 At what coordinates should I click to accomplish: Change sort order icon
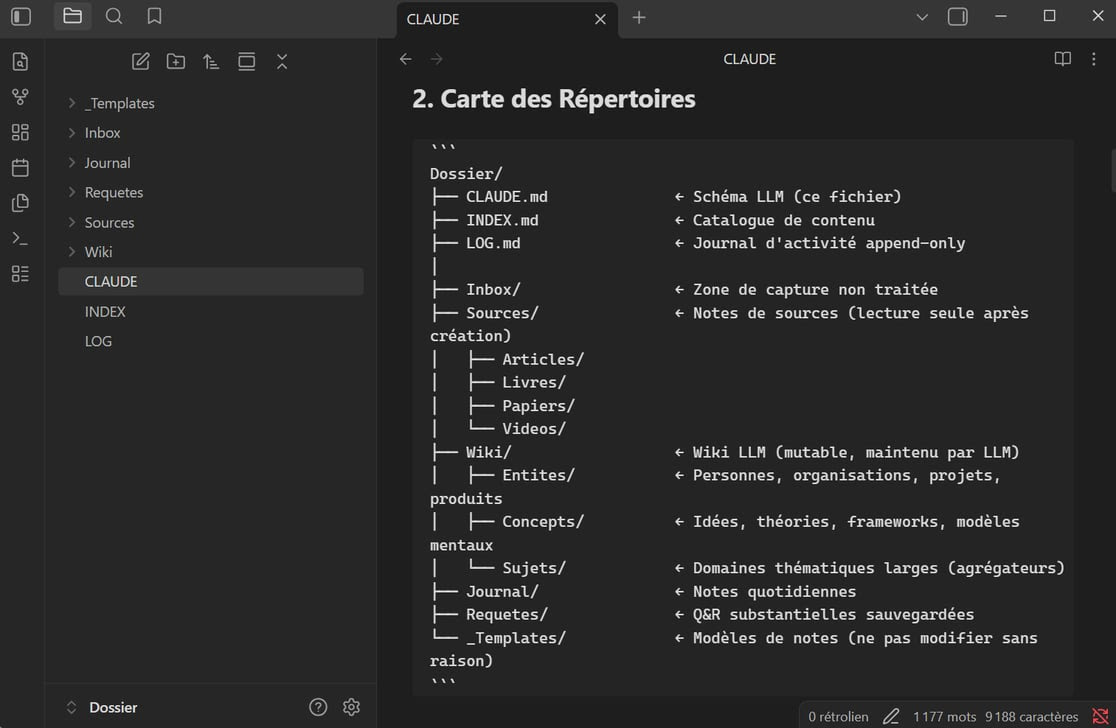tap(211, 61)
